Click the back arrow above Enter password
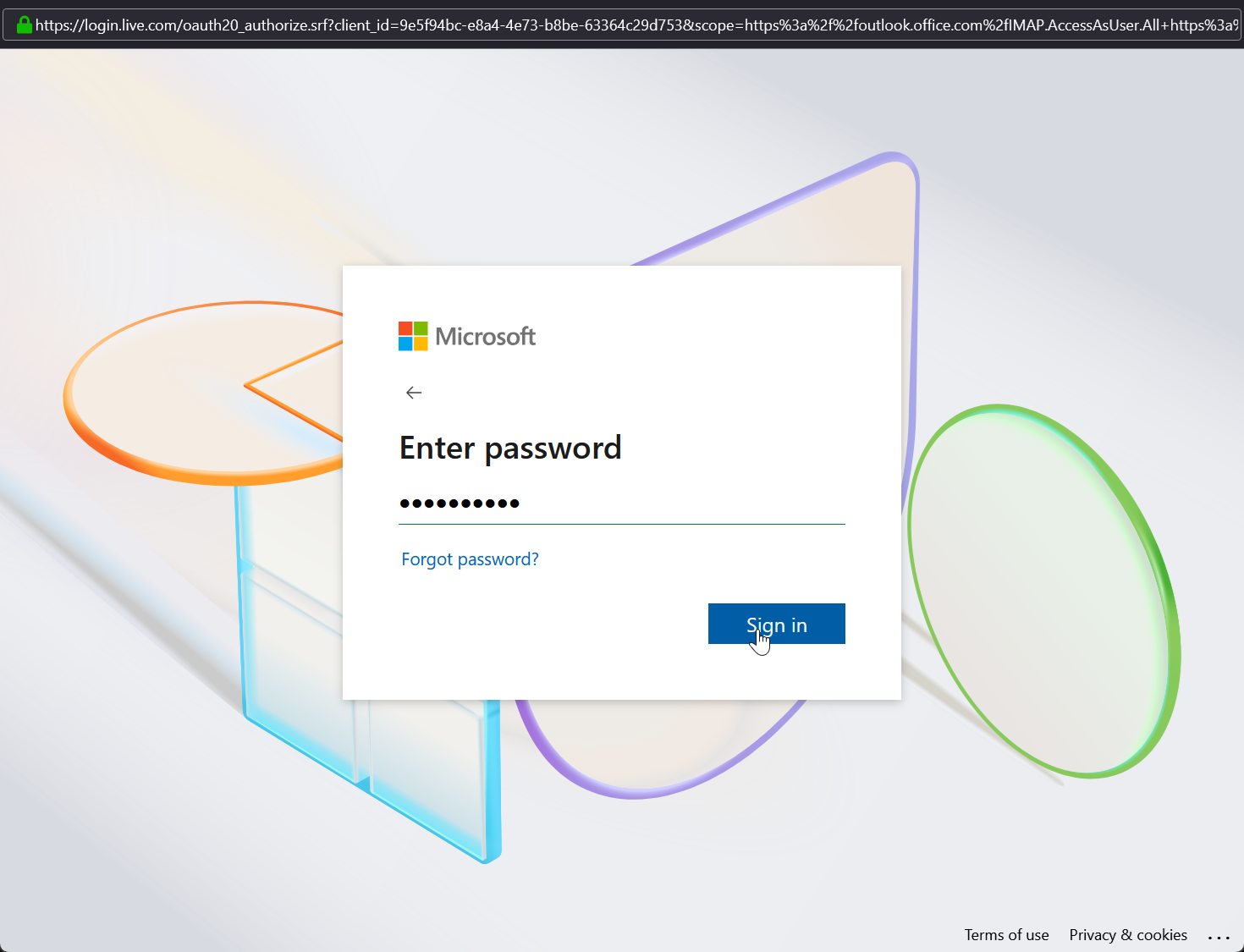1244x952 pixels. click(x=414, y=393)
